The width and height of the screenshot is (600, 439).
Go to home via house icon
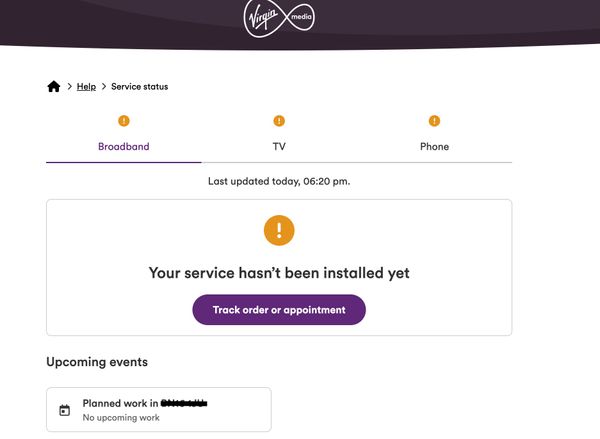(x=54, y=86)
